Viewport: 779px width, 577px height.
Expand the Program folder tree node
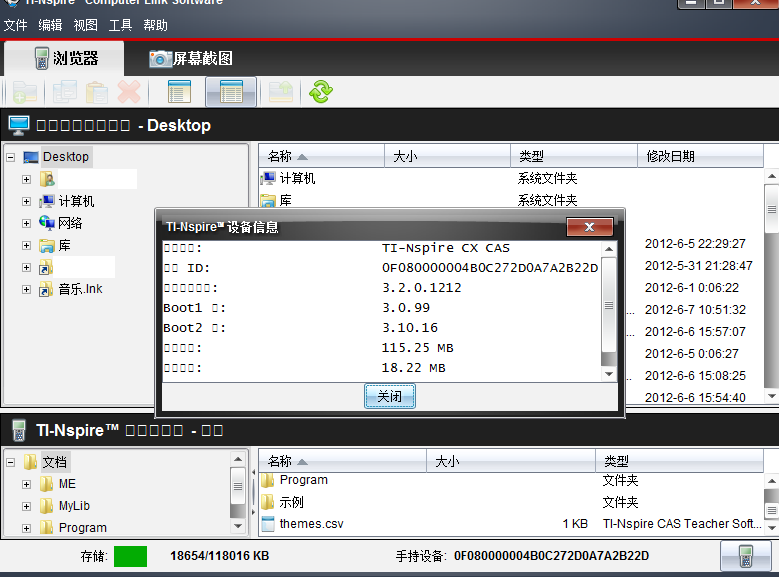[x=26, y=528]
